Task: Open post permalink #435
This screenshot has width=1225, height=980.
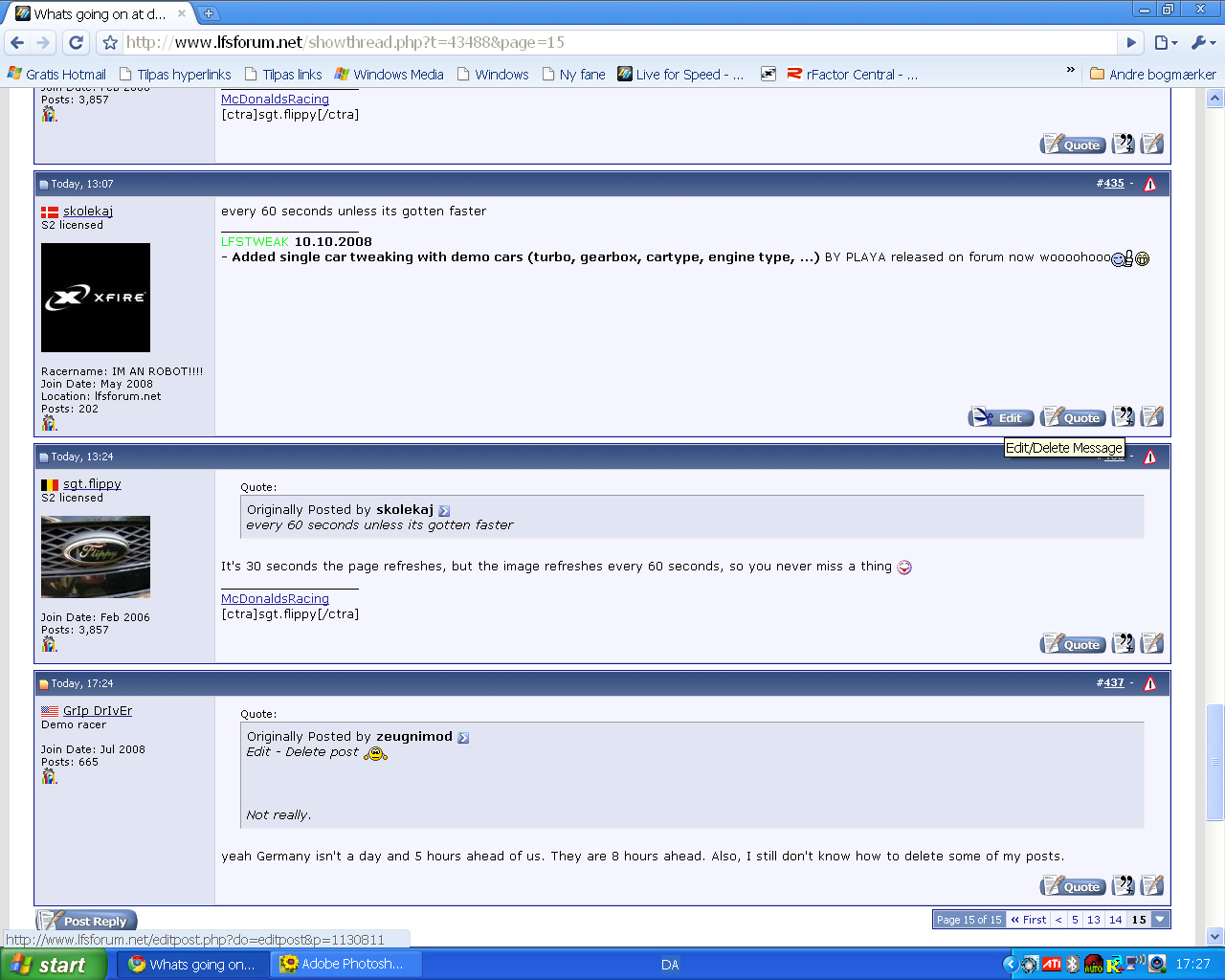Action: [x=1114, y=184]
